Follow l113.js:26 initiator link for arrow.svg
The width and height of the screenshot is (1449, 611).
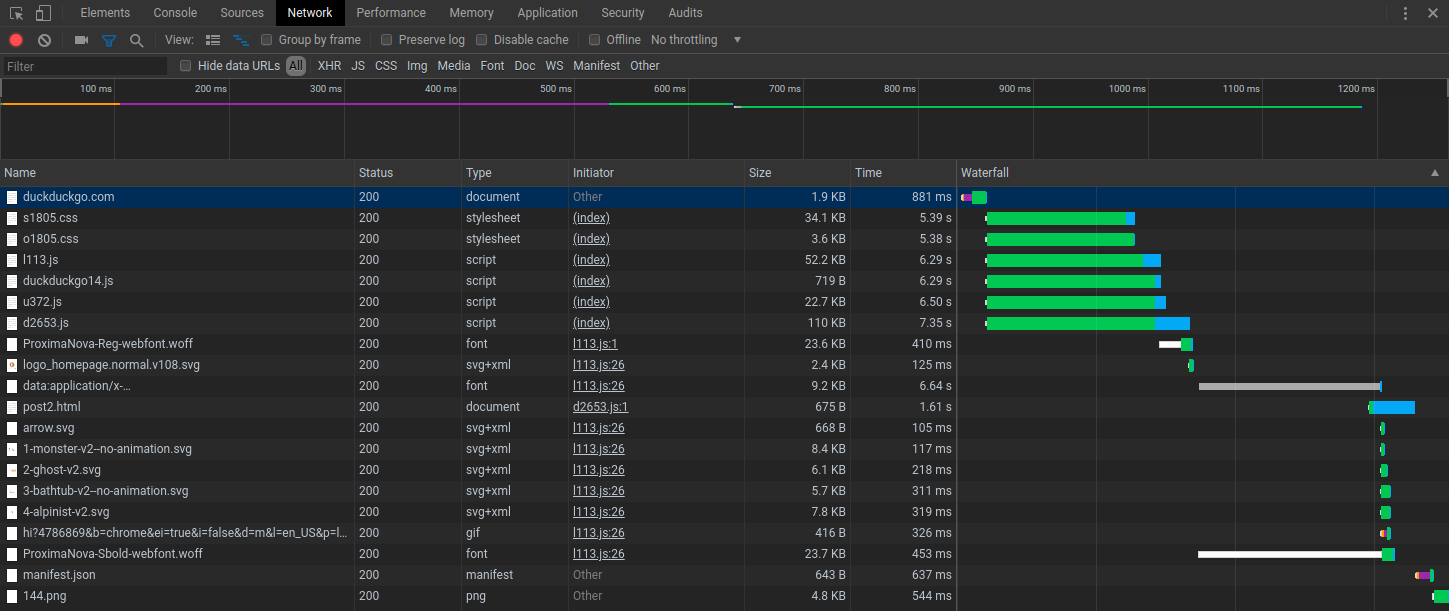pyautogui.click(x=599, y=428)
